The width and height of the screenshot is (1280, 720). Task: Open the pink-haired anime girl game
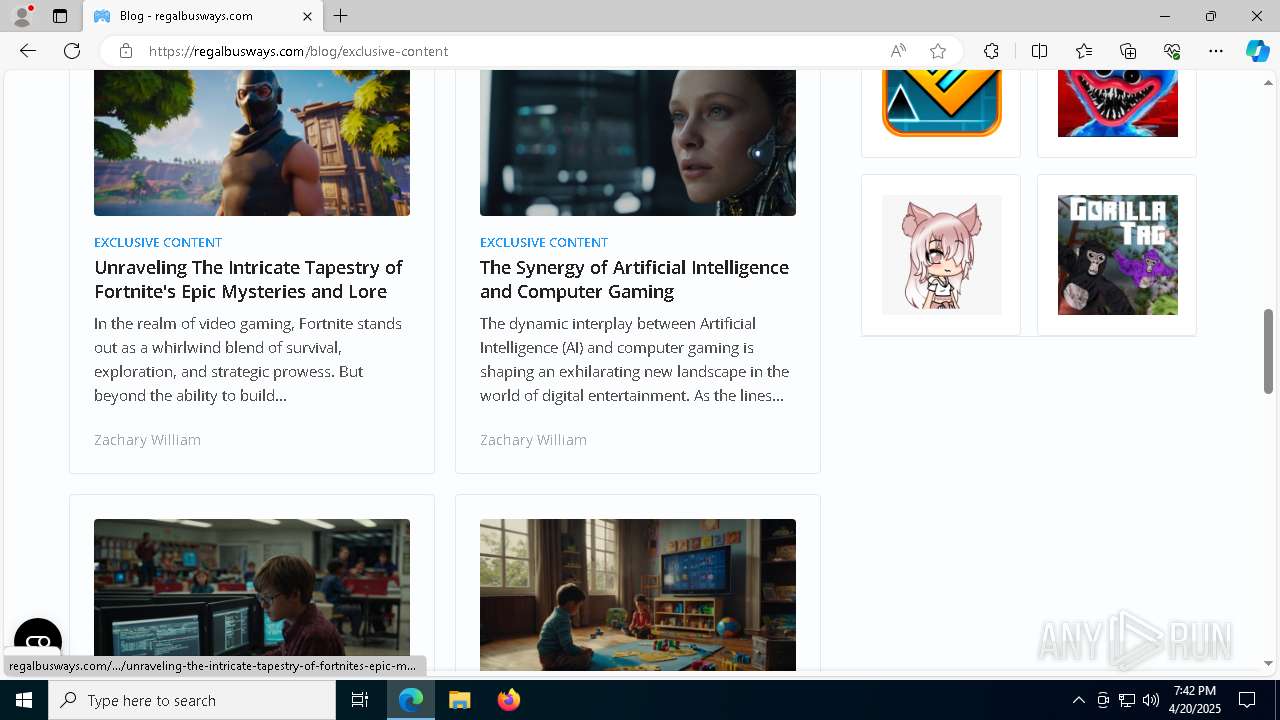941,255
